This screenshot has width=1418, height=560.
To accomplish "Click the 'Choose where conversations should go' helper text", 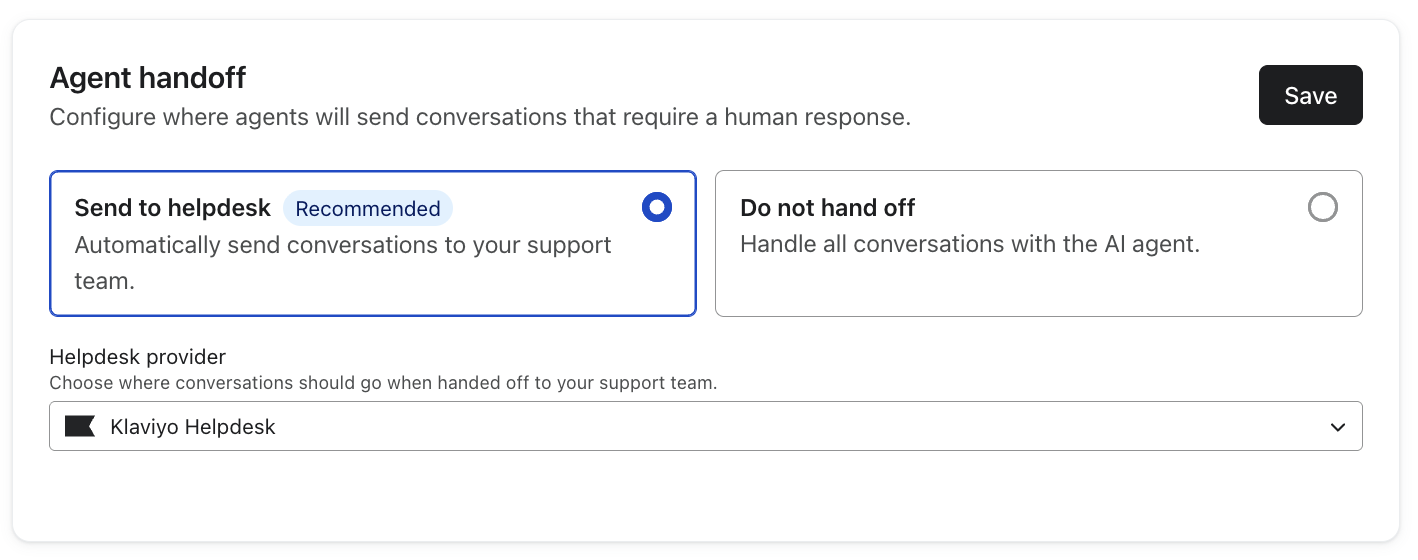I will coord(383,383).
